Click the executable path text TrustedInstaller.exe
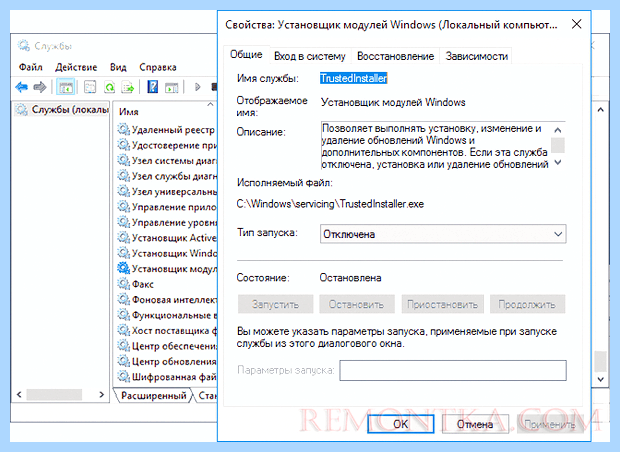This screenshot has width=620, height=452. point(330,204)
